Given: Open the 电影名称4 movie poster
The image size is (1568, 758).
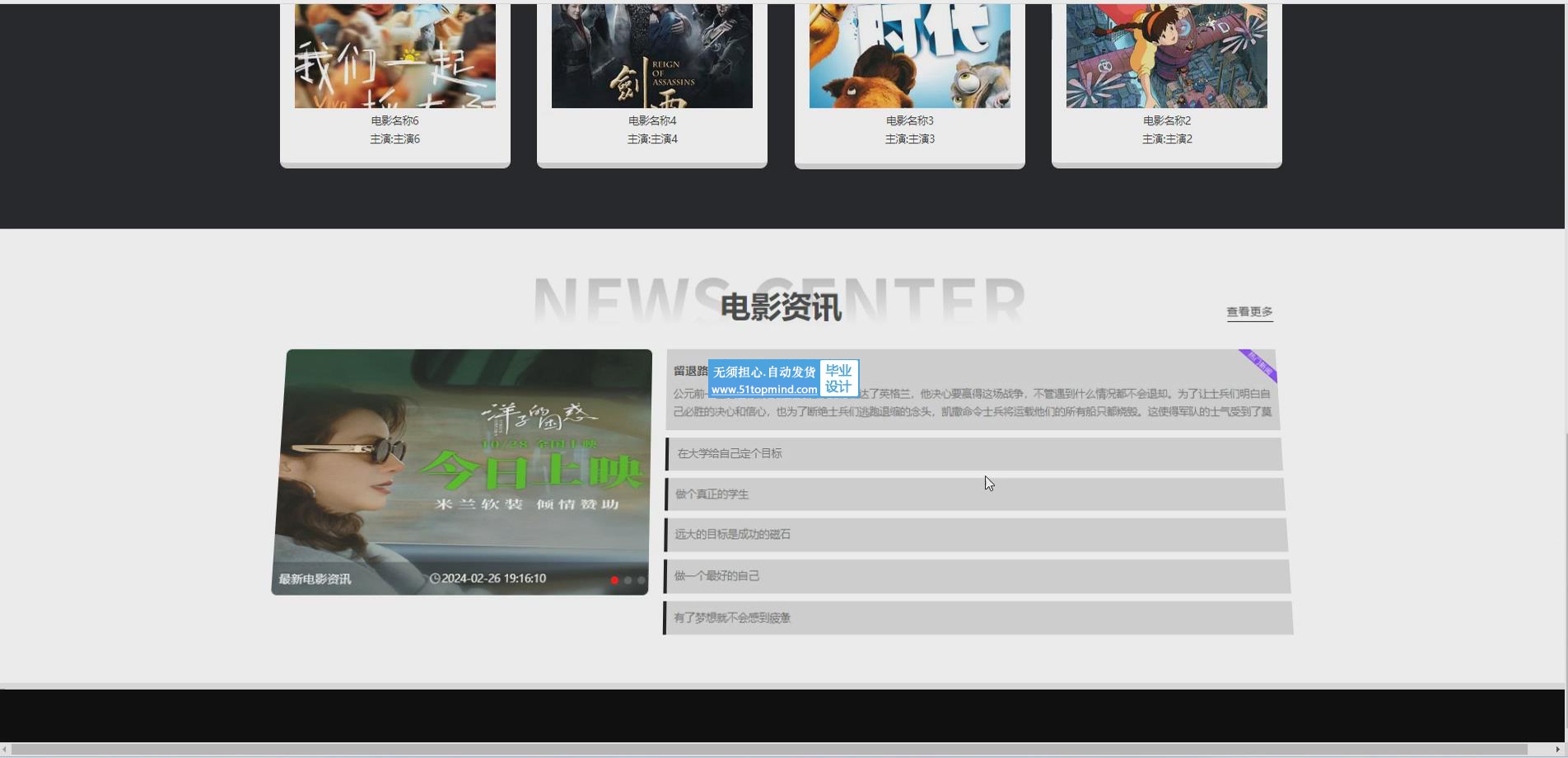Looking at the screenshot, I should click(x=652, y=55).
